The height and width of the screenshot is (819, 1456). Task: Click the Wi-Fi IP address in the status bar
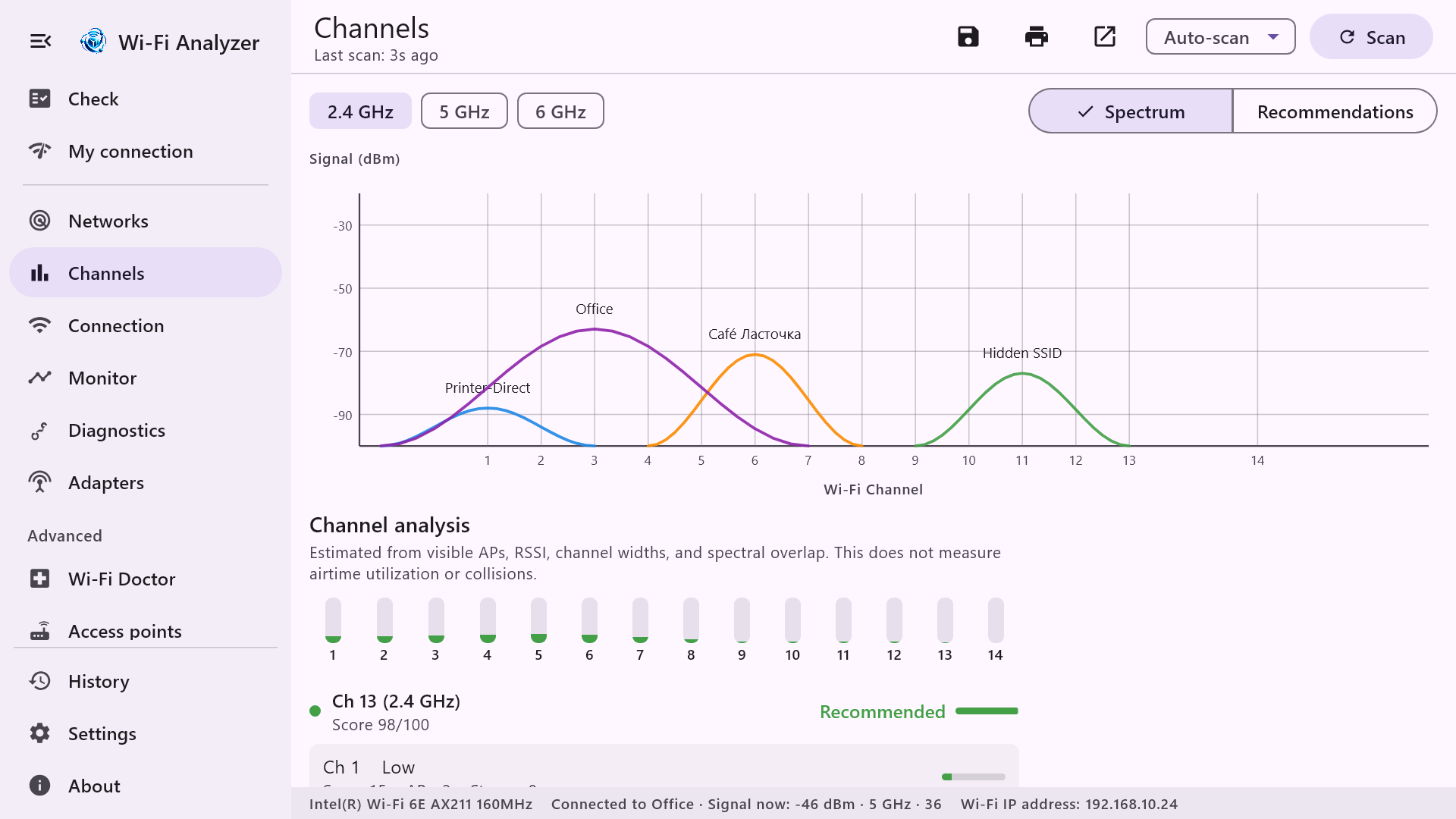[x=1069, y=804]
